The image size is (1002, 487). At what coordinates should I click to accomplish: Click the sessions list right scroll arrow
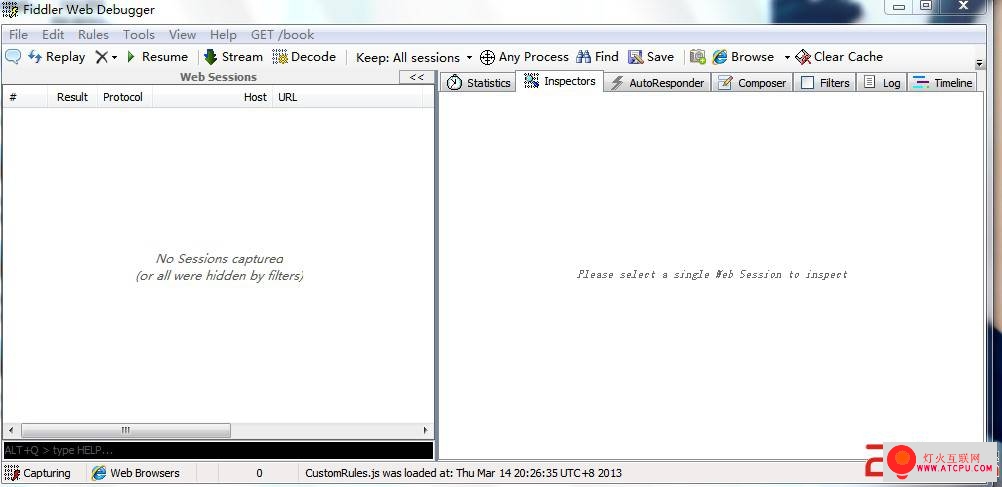(426, 430)
